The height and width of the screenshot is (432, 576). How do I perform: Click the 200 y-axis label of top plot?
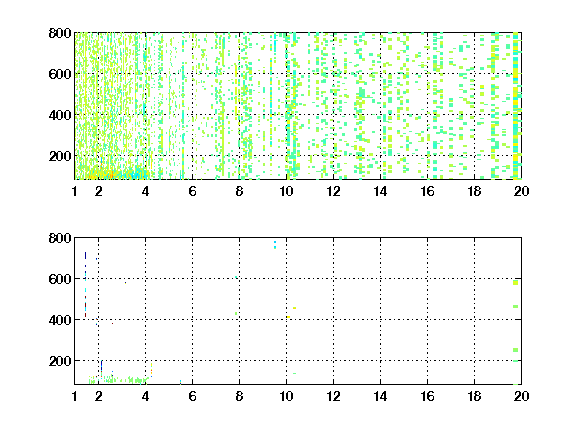click(x=60, y=156)
